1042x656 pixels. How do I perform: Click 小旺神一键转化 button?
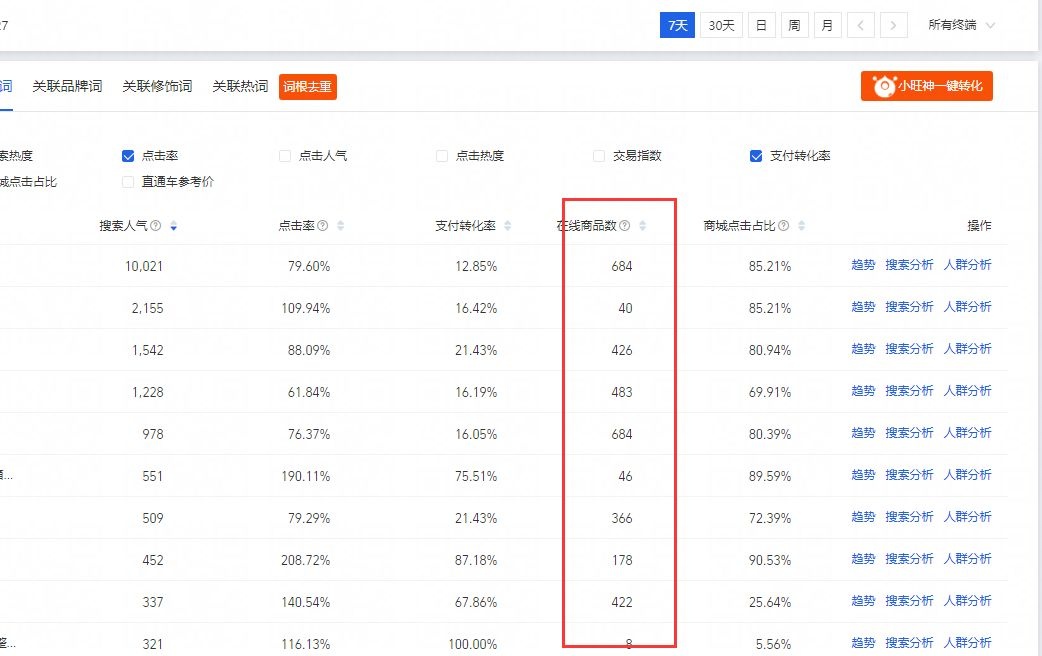(926, 86)
